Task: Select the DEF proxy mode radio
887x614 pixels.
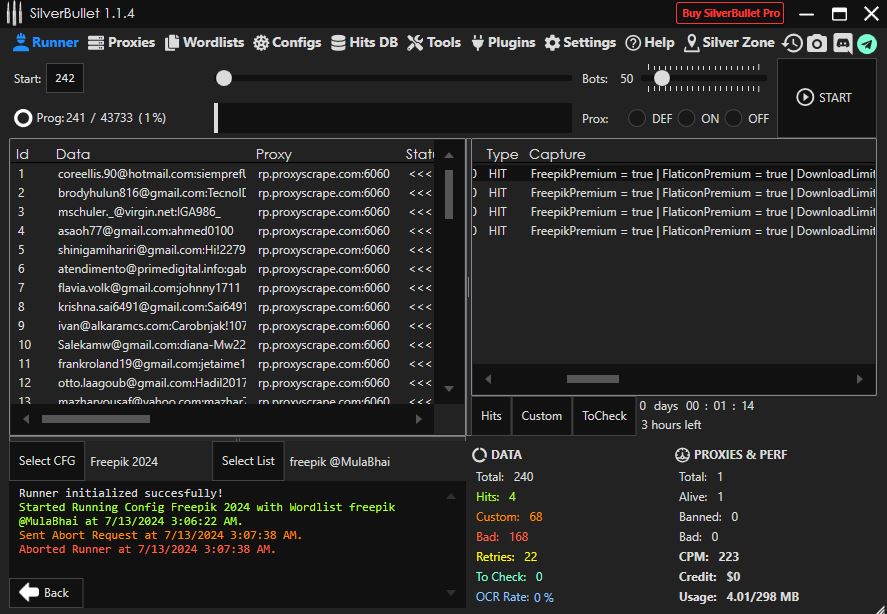Action: (x=636, y=118)
